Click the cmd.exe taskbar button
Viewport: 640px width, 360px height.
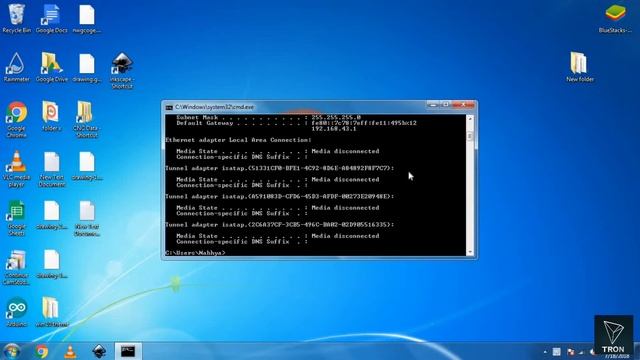(128, 351)
